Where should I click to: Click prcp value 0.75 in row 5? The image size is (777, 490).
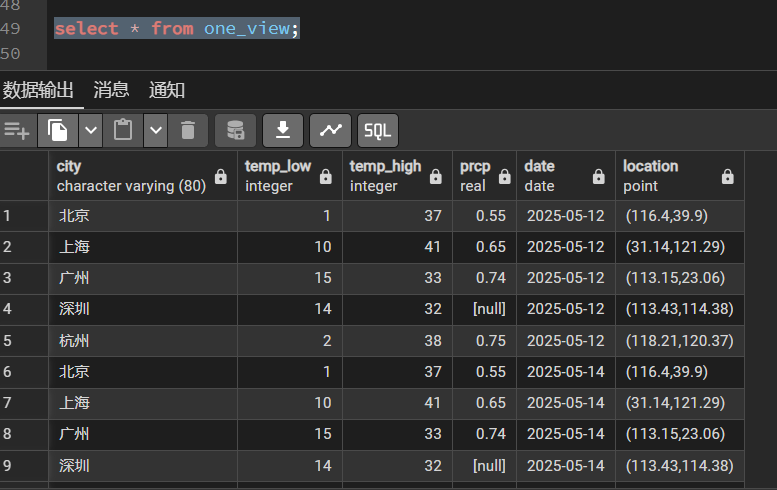point(485,341)
